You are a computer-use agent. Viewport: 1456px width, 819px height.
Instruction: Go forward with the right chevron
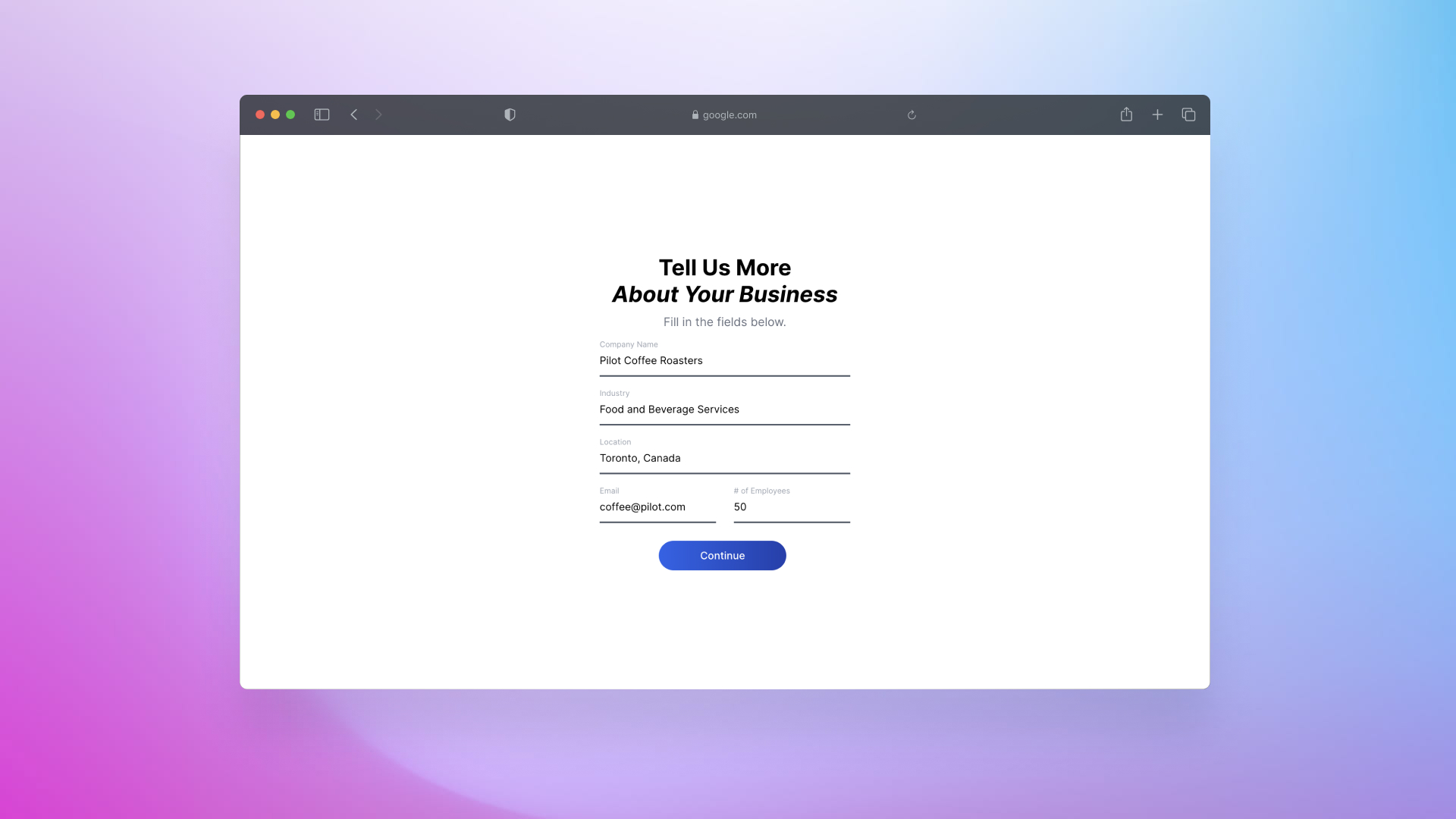378,115
